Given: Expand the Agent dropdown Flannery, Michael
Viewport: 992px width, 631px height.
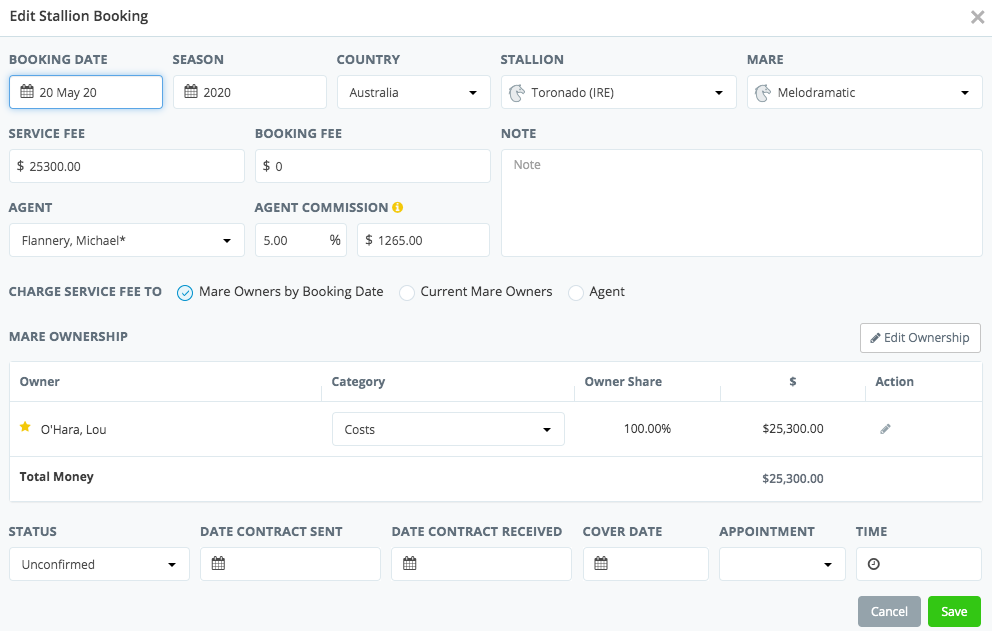Looking at the screenshot, I should tap(126, 240).
